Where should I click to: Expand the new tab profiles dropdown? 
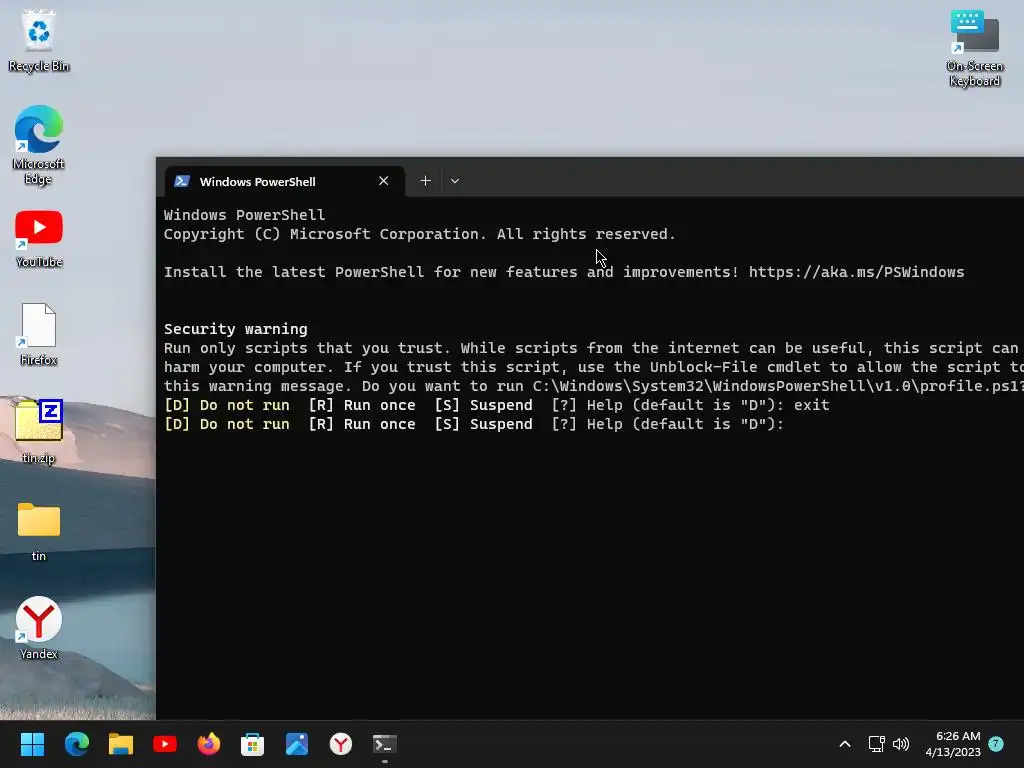point(455,181)
